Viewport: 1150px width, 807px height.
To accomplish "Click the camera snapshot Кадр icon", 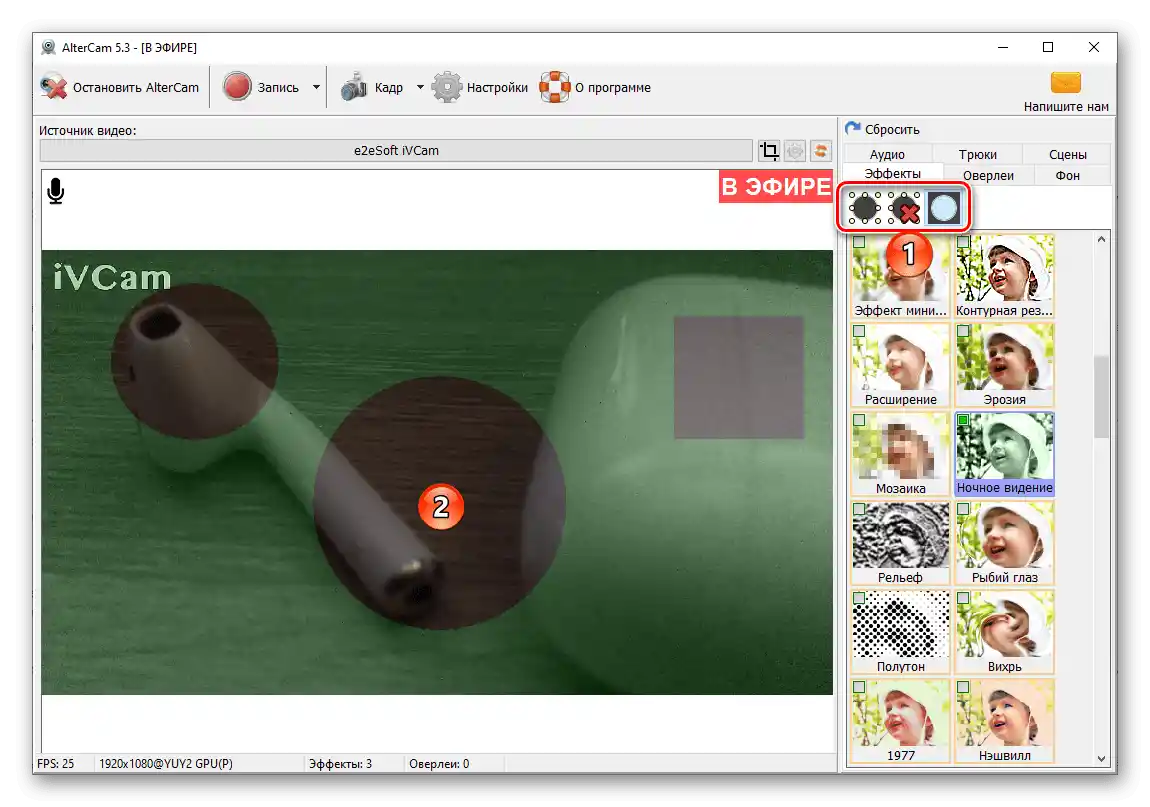I will pos(354,87).
